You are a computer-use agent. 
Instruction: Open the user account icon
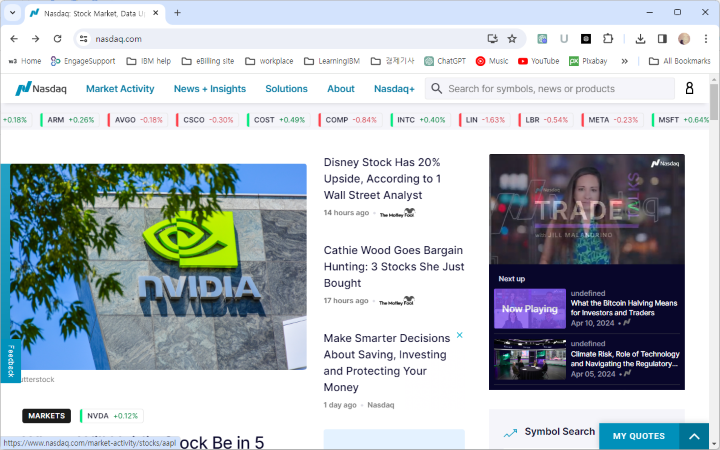click(x=689, y=88)
